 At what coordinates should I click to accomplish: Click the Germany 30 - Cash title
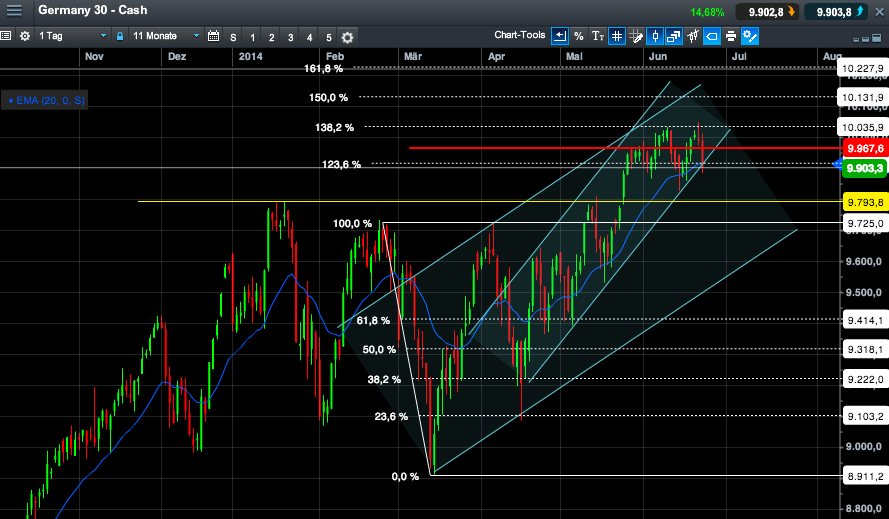[92, 10]
